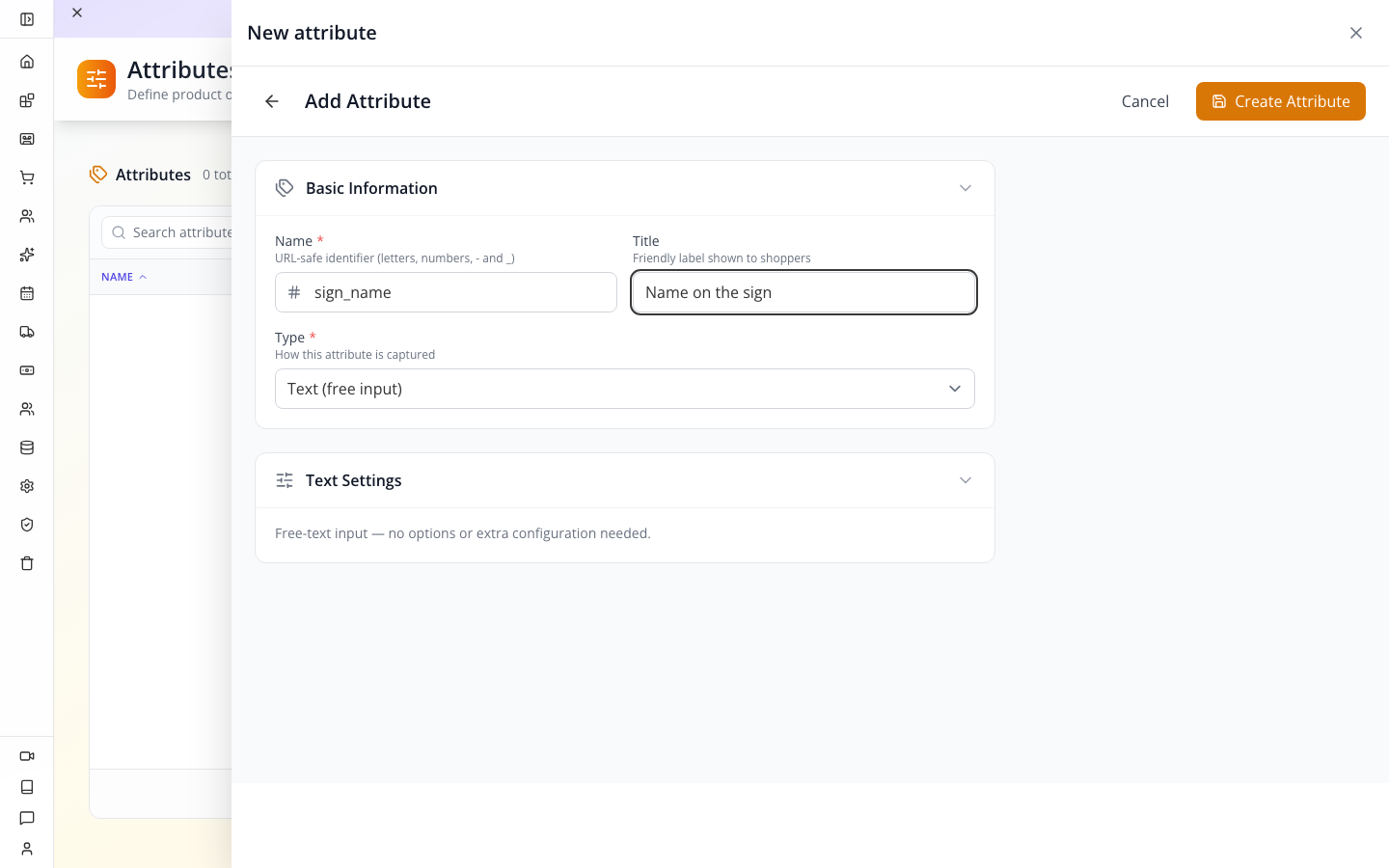Open the trash bin in sidebar

27,563
